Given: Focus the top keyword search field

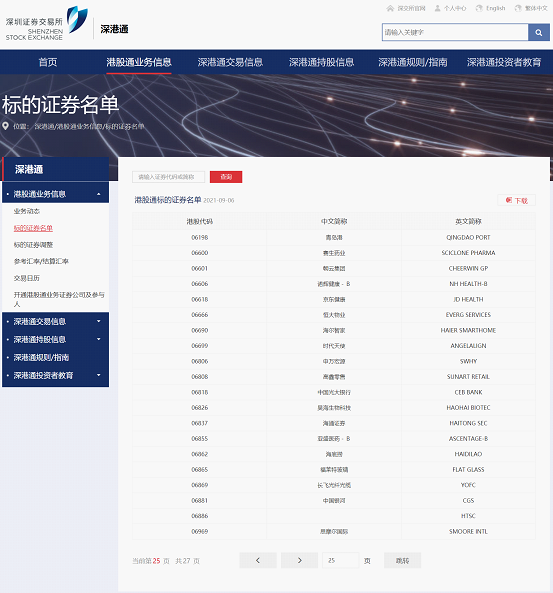Looking at the screenshot, I should [455, 33].
